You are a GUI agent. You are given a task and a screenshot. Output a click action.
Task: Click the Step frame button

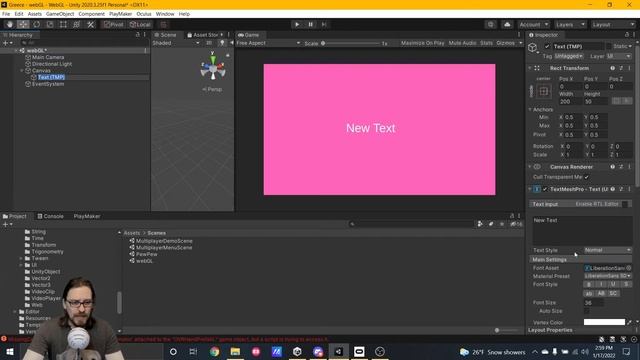[x=324, y=24]
